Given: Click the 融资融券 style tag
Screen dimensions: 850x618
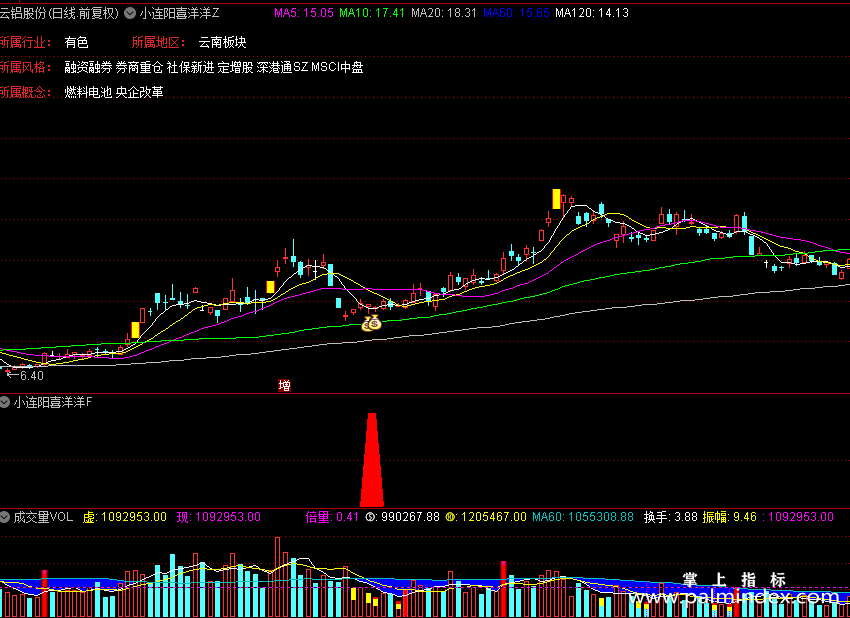Looking at the screenshot, I should pyautogui.click(x=88, y=67).
